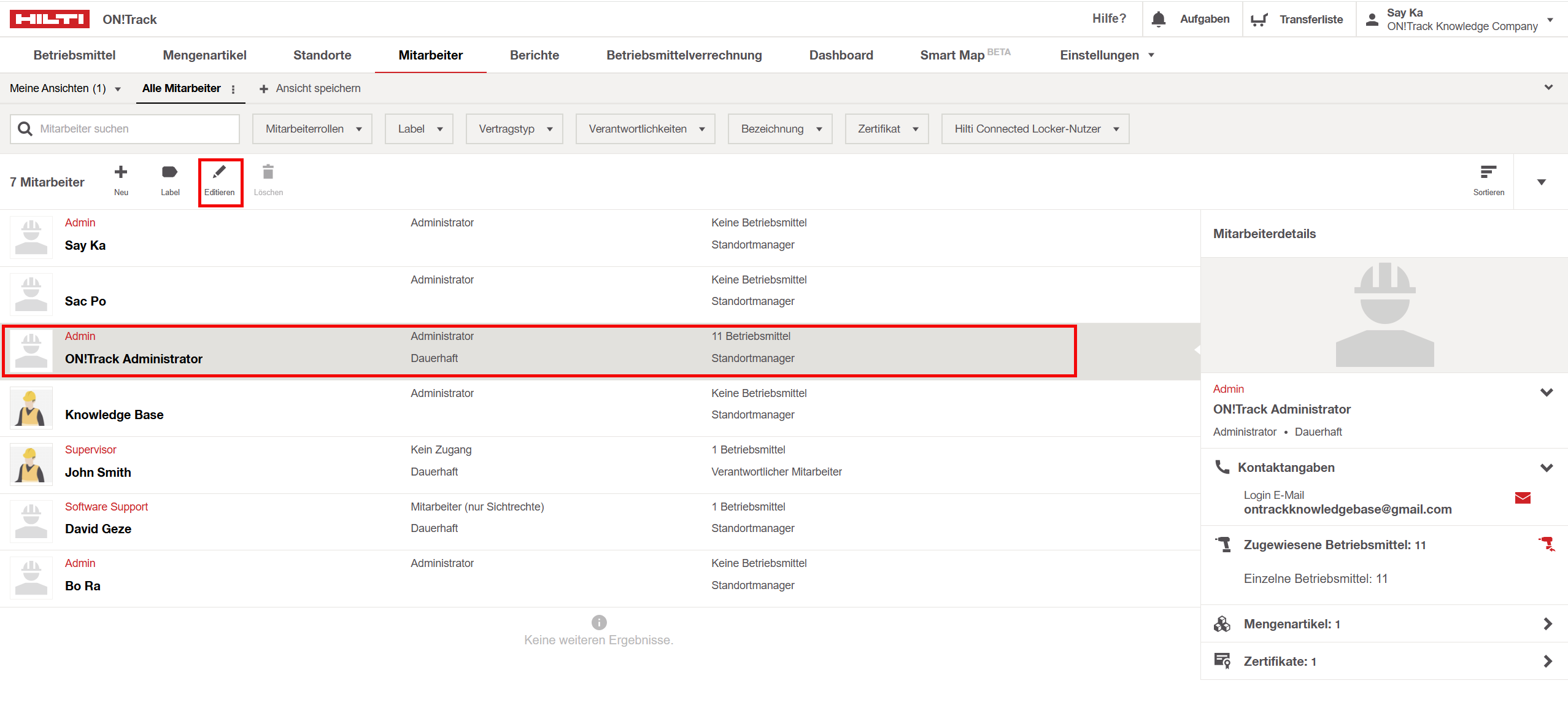Select the Mitarbeiter tab
Viewport: 1568px width, 721px height.
pyautogui.click(x=431, y=55)
